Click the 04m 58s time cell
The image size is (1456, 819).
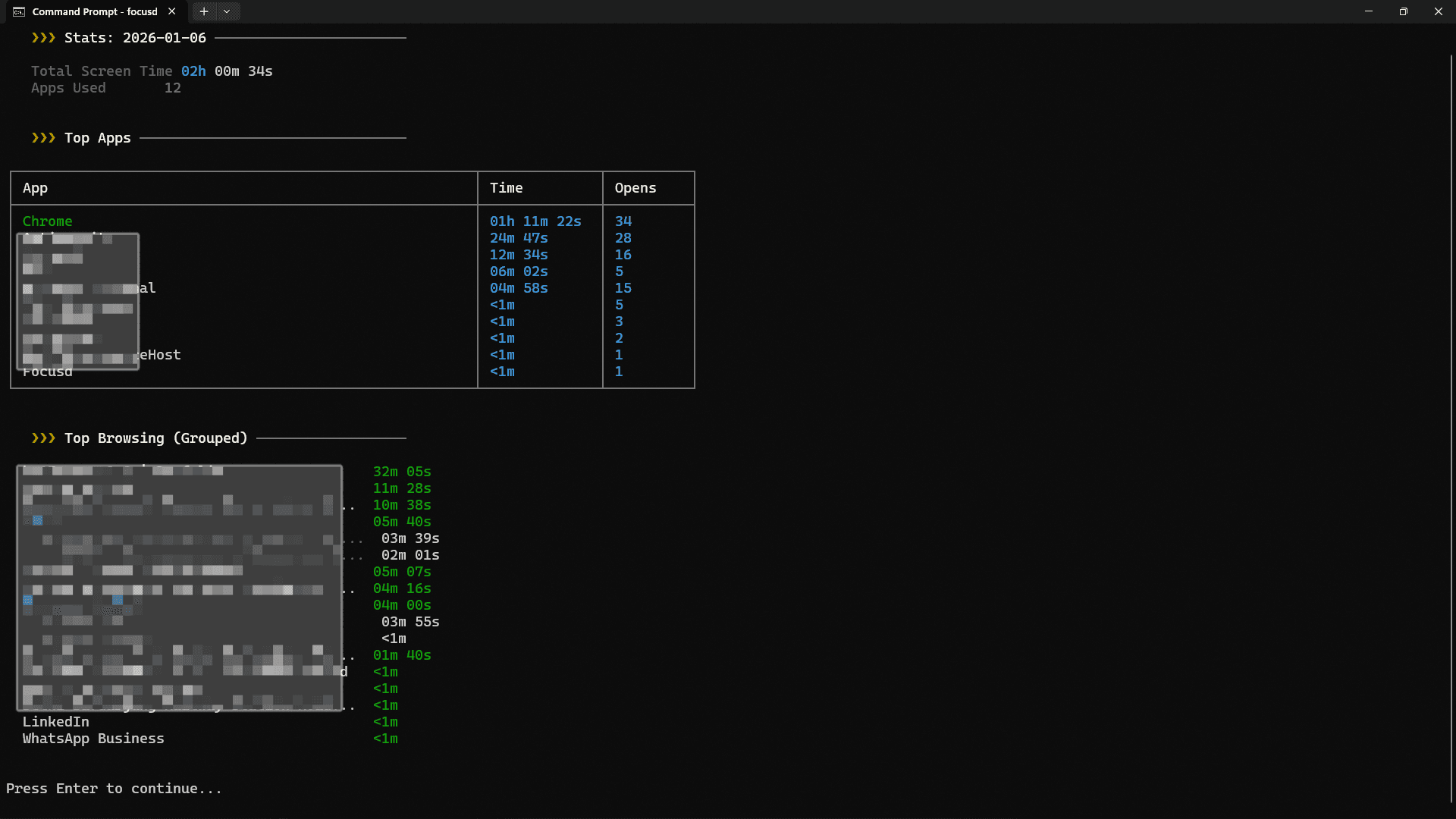click(519, 288)
